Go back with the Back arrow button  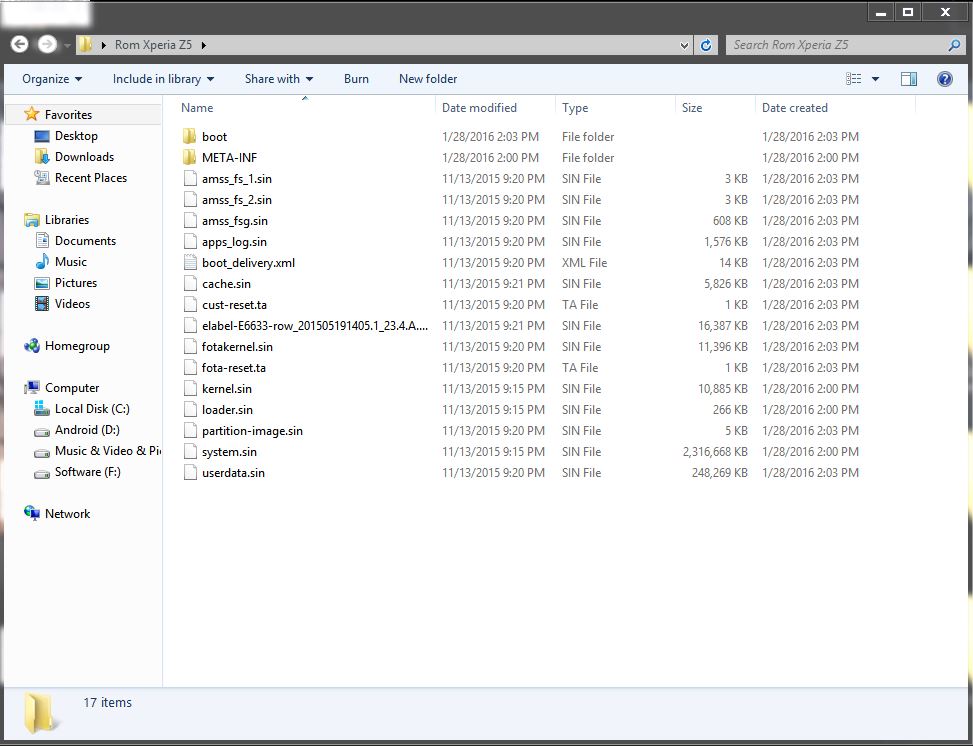click(x=19, y=44)
